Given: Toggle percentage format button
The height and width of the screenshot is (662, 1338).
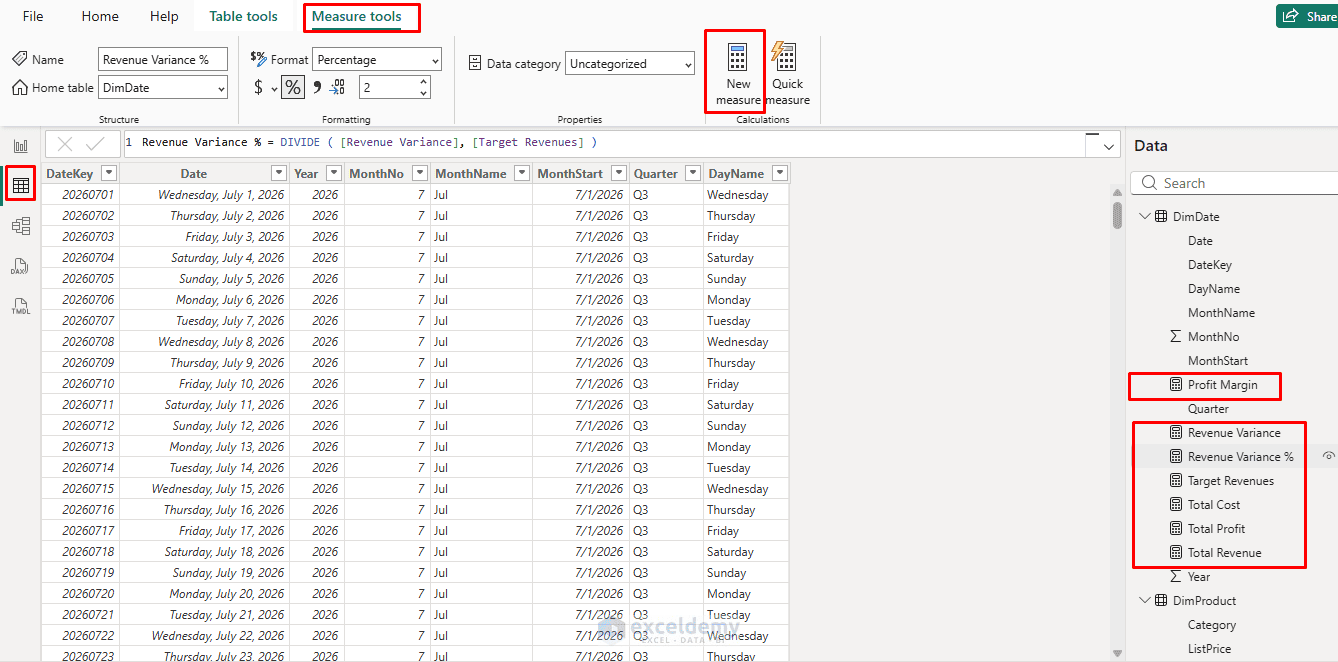Looking at the screenshot, I should 292,88.
